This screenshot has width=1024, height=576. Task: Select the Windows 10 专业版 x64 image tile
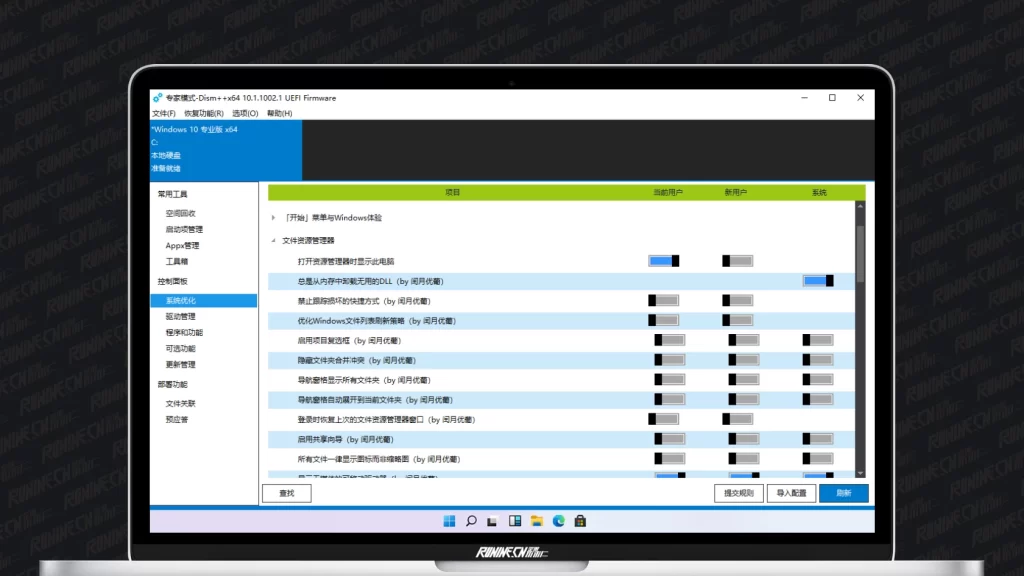[225, 149]
